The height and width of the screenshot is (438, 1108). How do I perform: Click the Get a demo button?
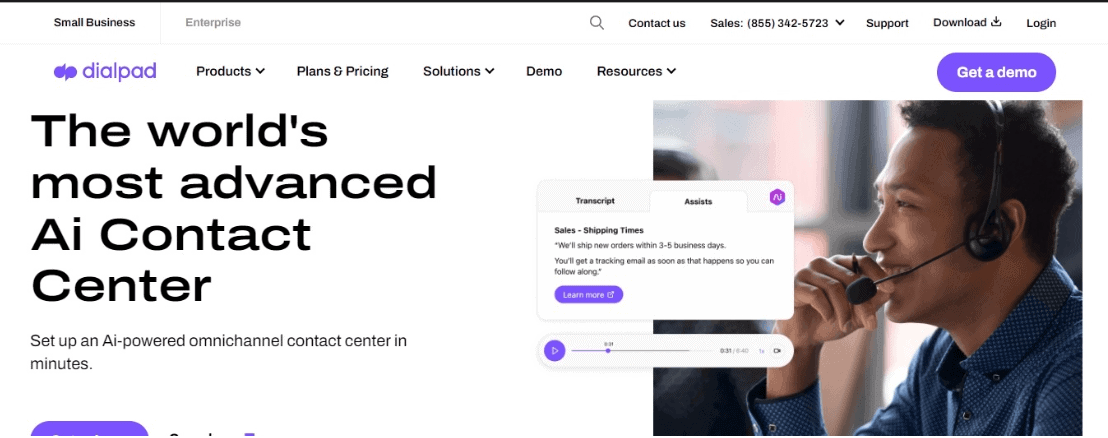(x=996, y=72)
